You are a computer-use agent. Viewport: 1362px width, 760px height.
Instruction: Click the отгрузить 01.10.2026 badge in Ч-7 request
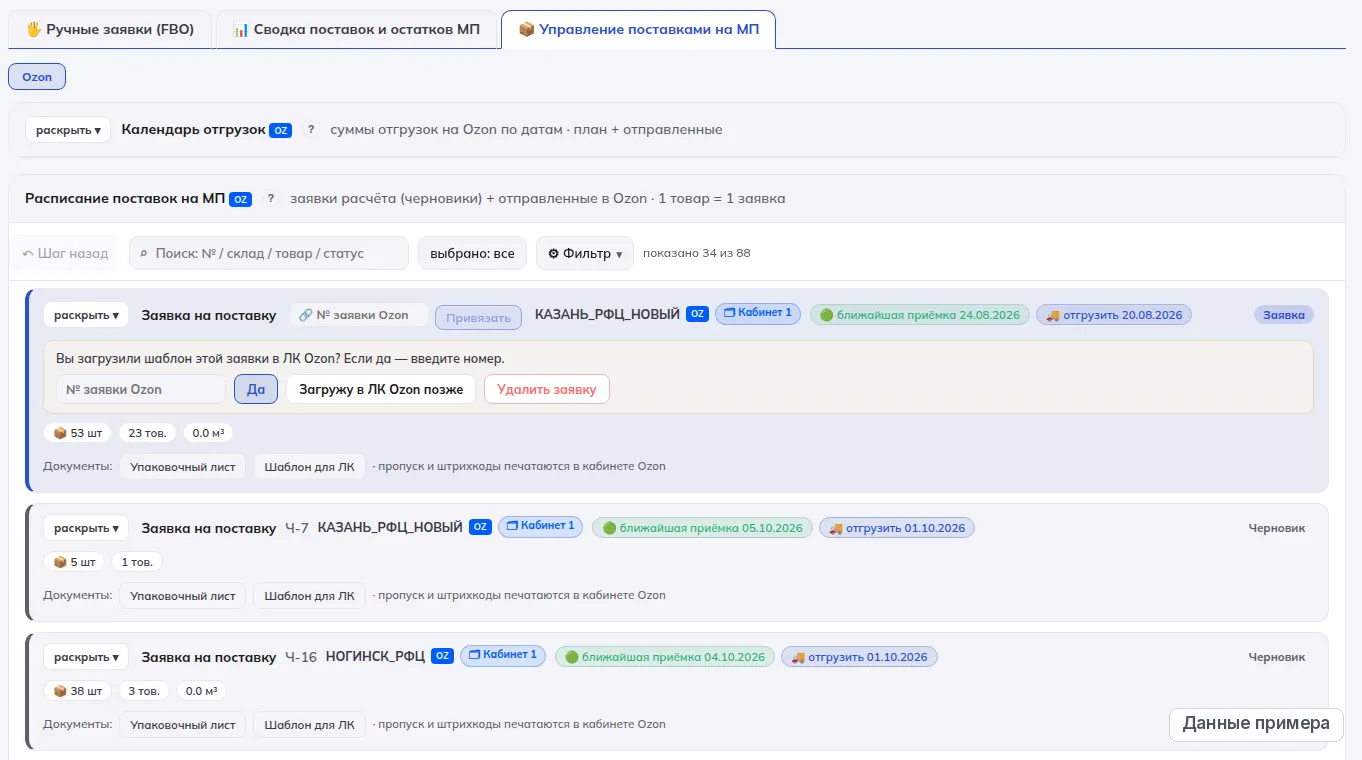coord(897,528)
